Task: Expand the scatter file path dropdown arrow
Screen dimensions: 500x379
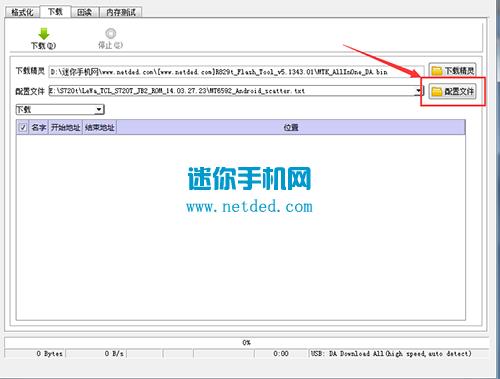Action: (x=419, y=91)
